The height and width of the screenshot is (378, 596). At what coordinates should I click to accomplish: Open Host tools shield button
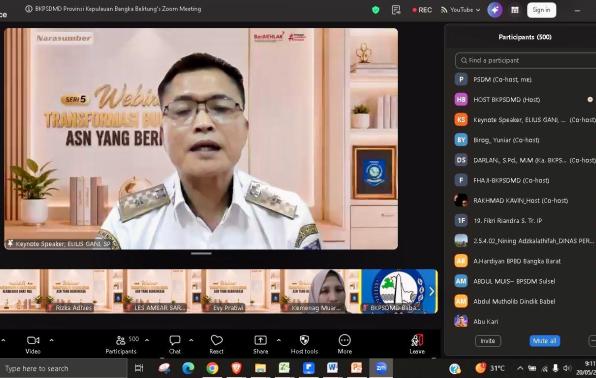click(x=304, y=345)
